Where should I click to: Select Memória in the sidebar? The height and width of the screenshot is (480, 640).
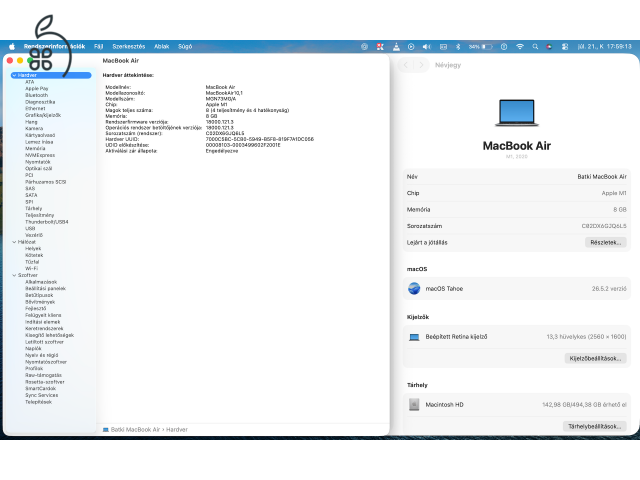tap(35, 149)
